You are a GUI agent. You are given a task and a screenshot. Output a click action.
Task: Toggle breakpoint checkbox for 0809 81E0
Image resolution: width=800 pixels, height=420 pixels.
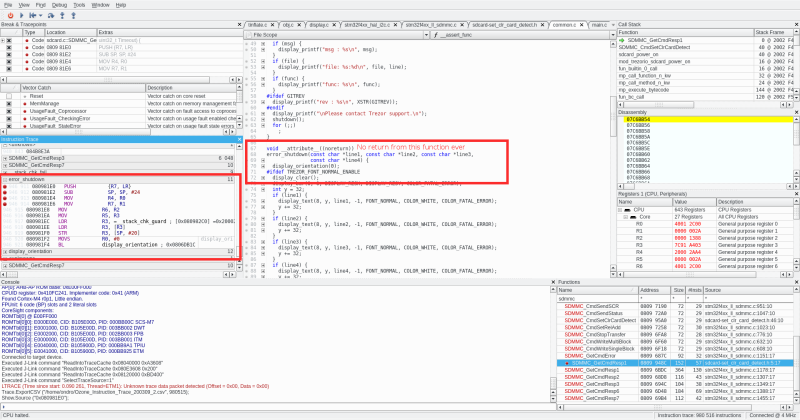9,47
